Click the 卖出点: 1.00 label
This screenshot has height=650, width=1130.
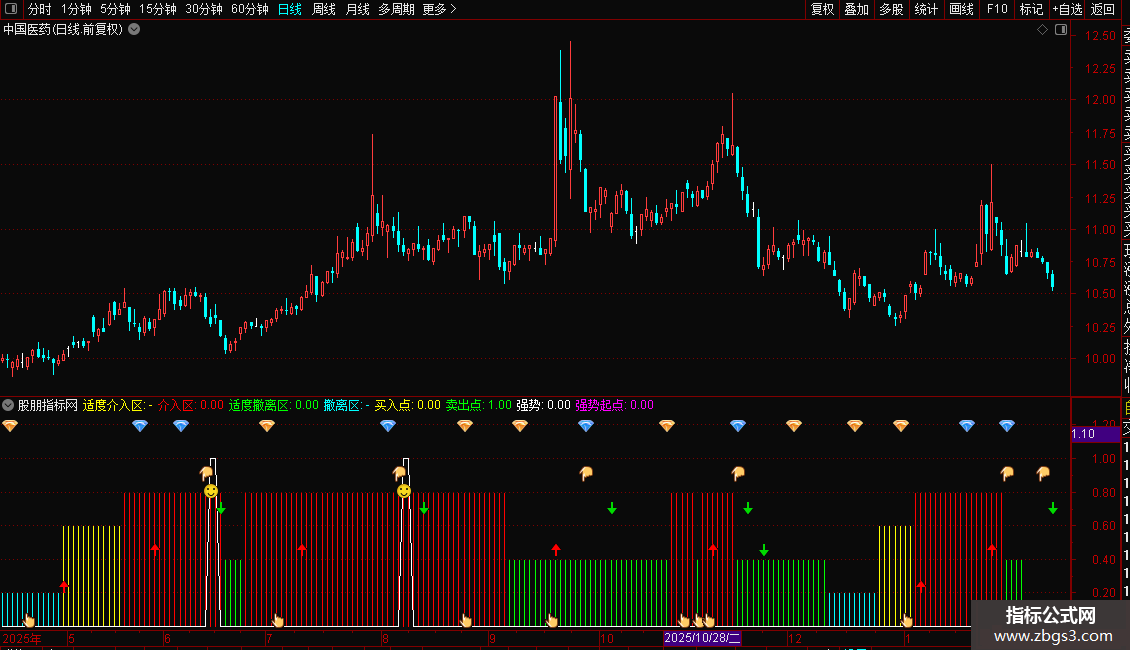[479, 405]
